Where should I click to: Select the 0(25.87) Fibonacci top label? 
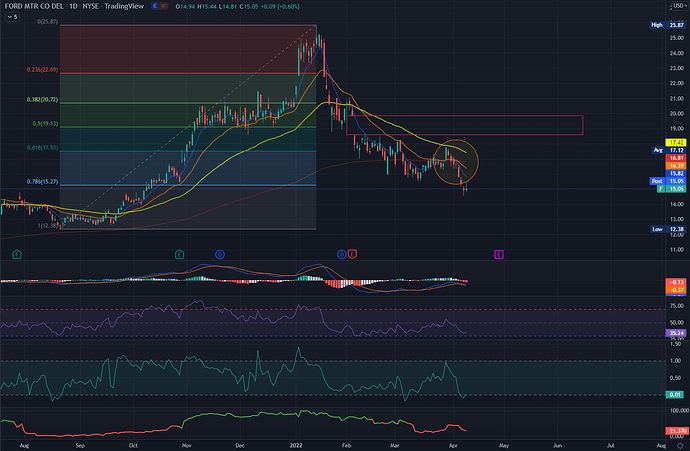[x=48, y=22]
